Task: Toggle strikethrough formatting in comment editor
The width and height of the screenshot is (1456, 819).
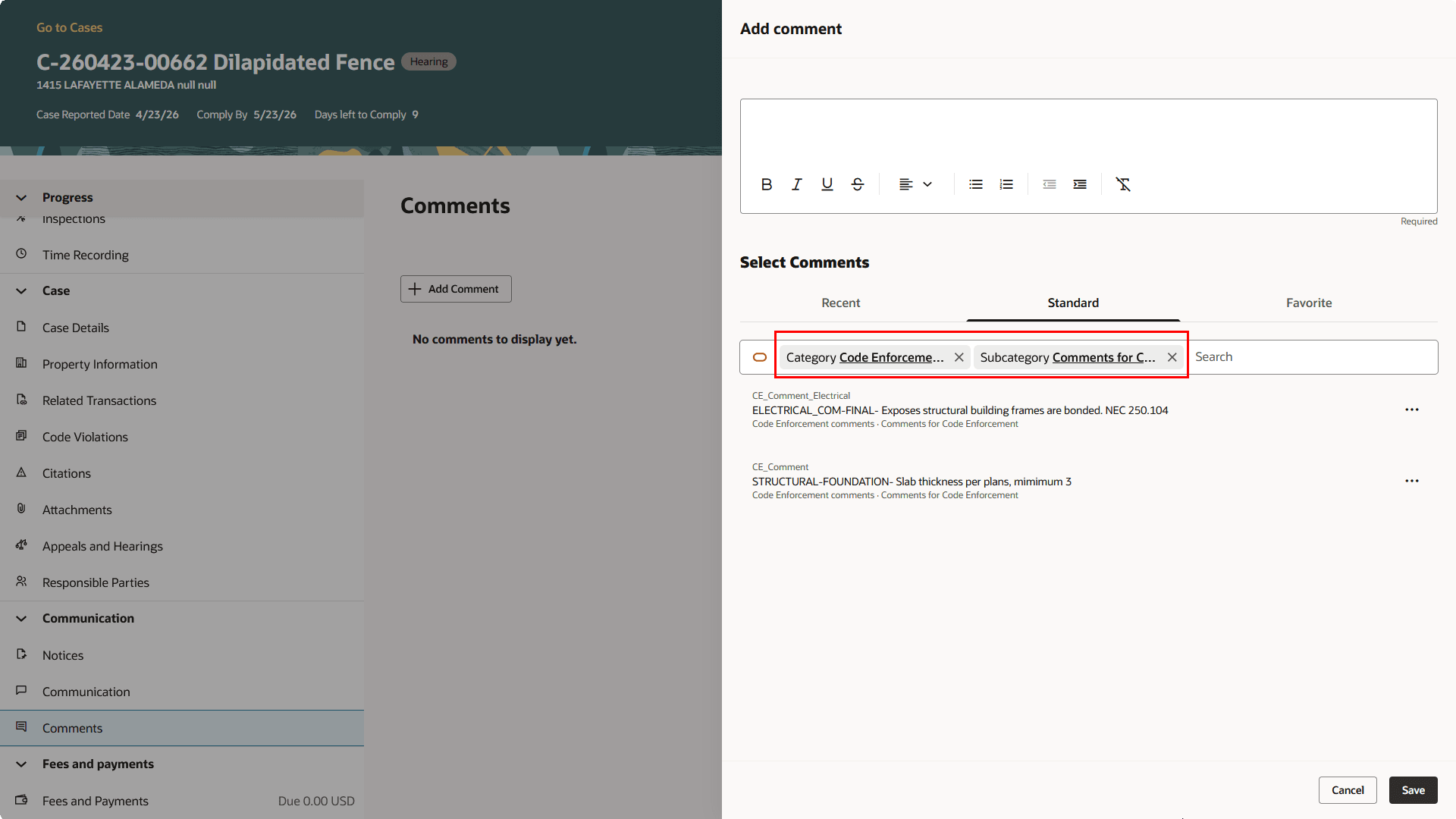Action: (858, 184)
